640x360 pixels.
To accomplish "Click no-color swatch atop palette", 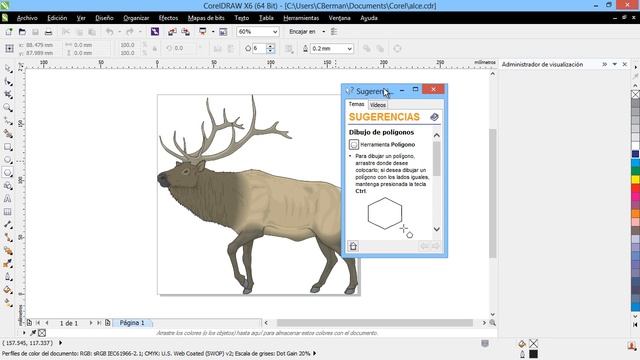I will (x=636, y=94).
